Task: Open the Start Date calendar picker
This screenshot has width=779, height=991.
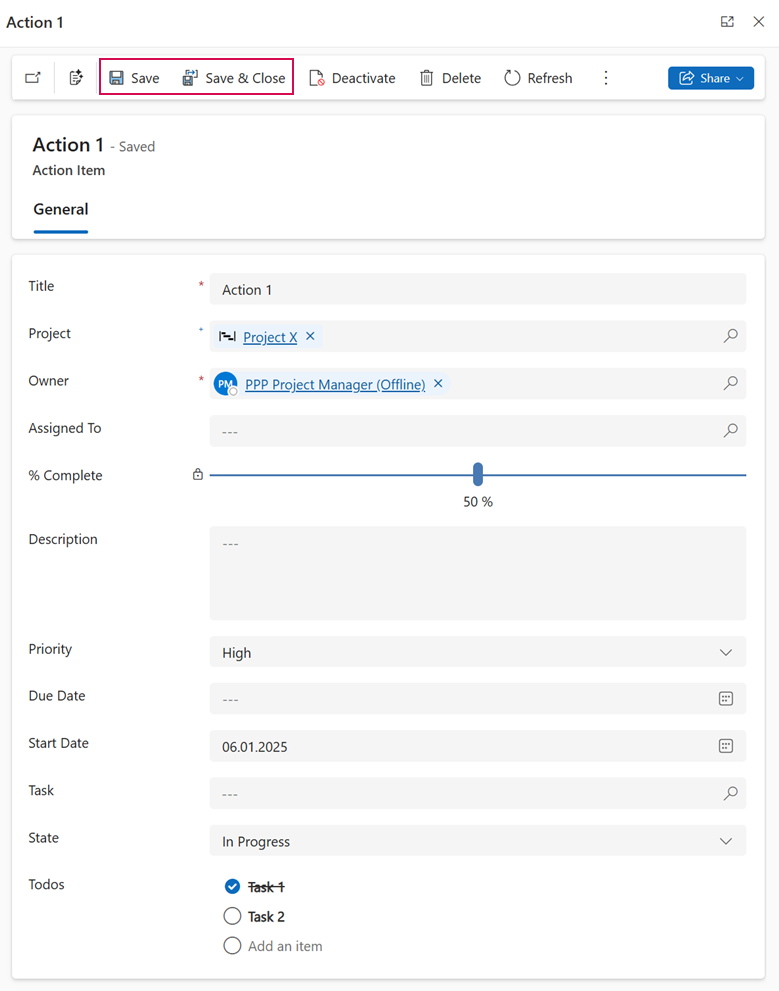Action: (x=726, y=746)
